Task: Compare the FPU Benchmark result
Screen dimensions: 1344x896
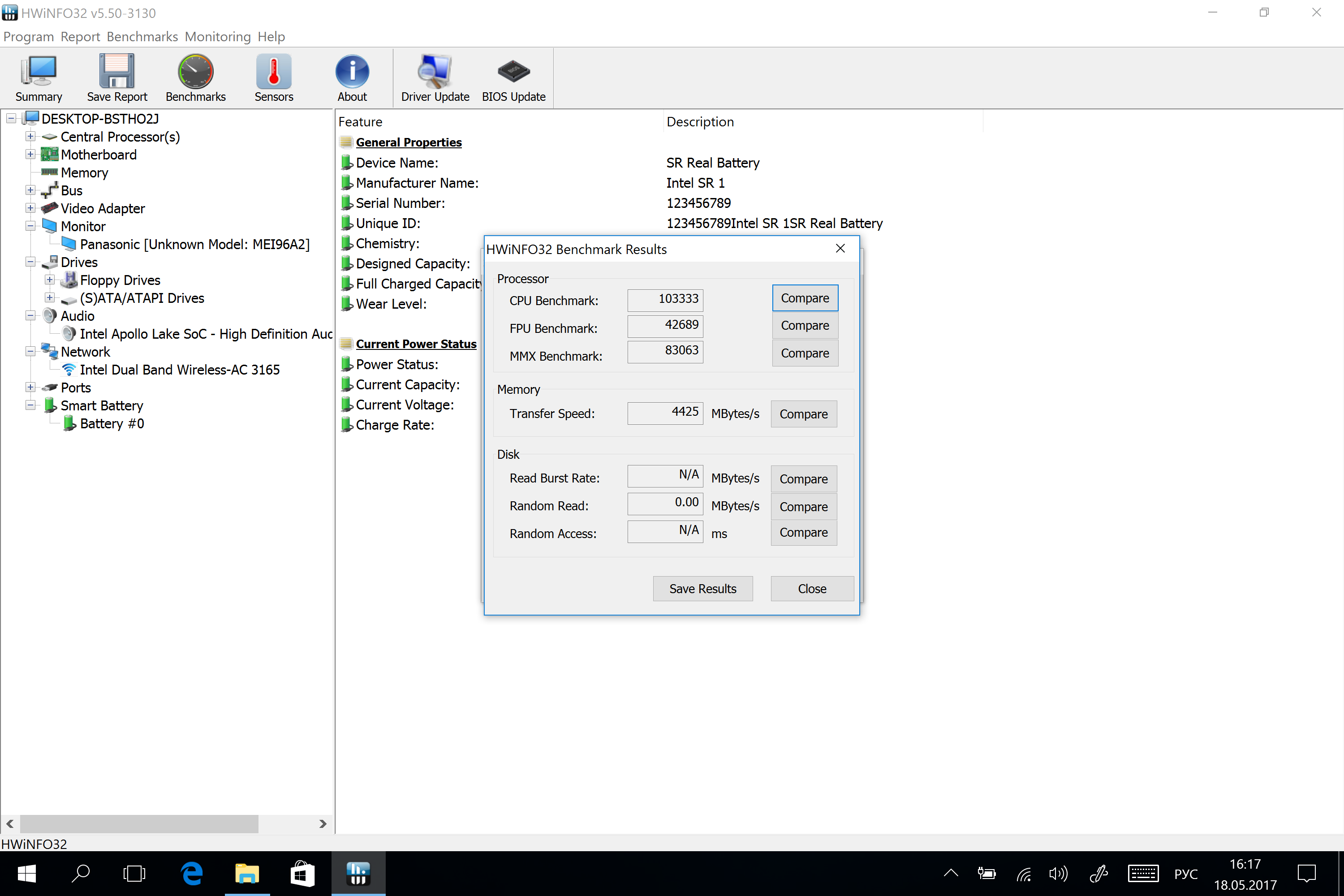Action: click(805, 325)
